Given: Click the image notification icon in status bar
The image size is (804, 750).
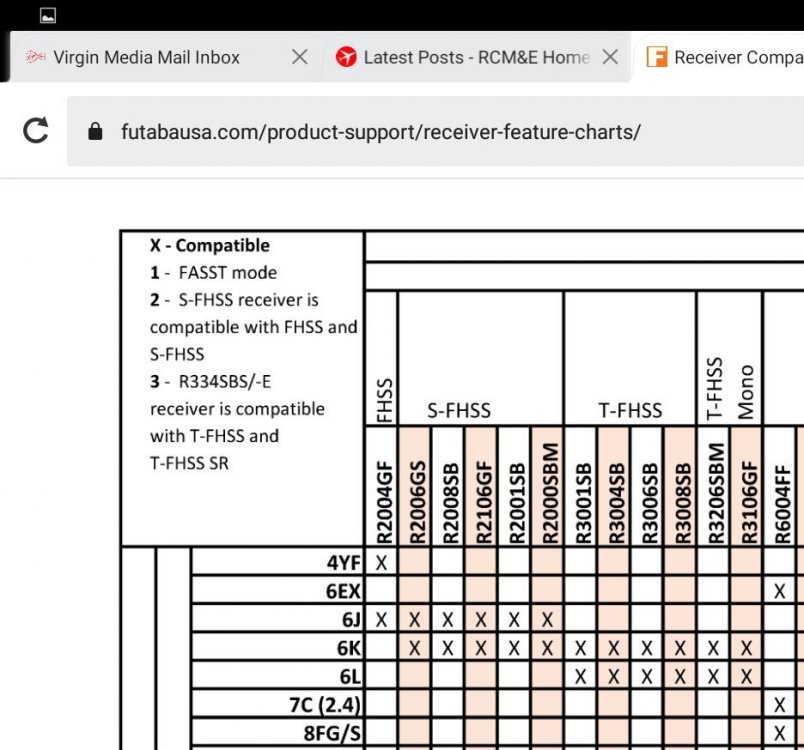Looking at the screenshot, I should pyautogui.click(x=48, y=16).
